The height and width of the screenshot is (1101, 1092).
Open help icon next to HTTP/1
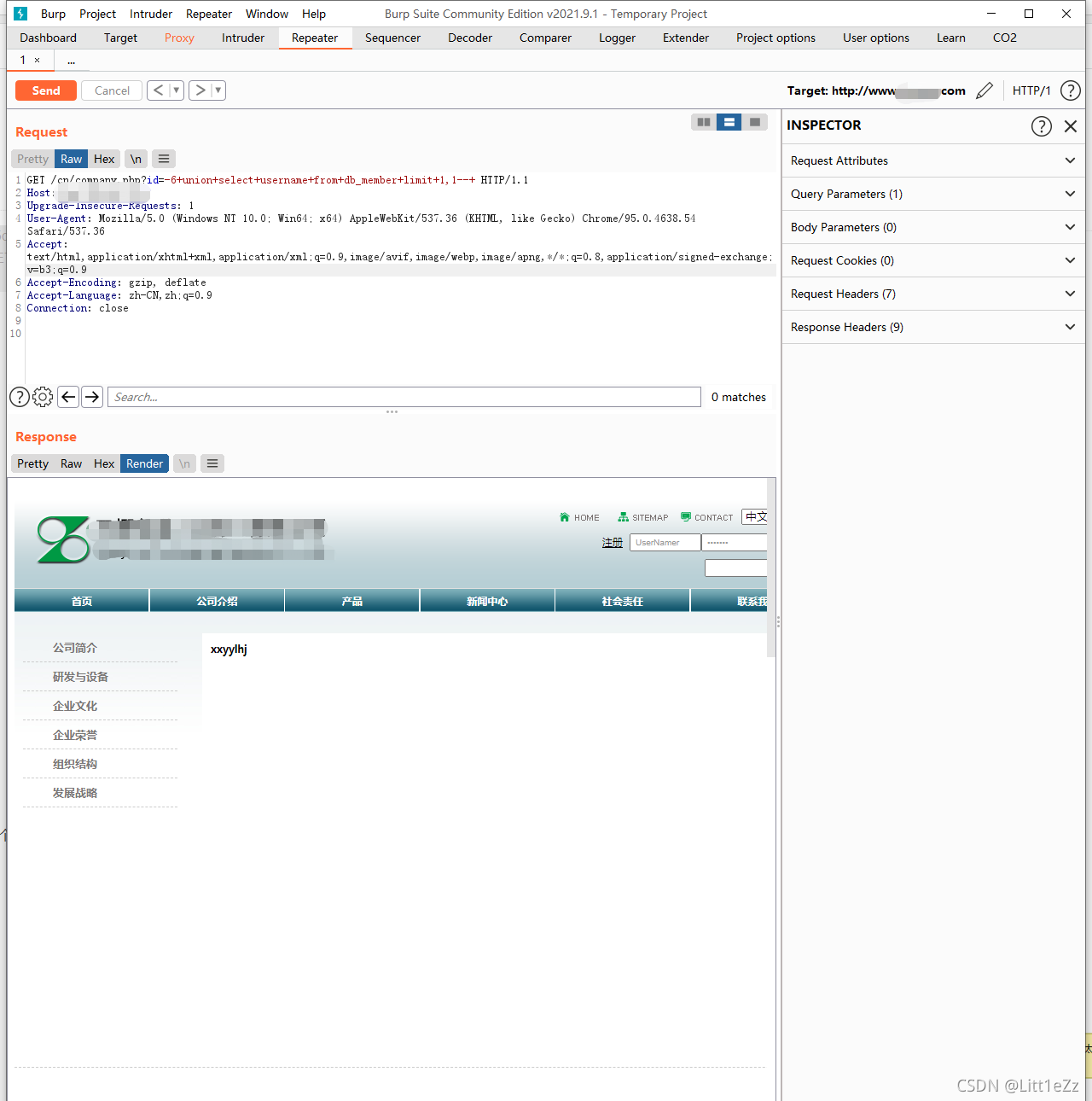(1071, 90)
